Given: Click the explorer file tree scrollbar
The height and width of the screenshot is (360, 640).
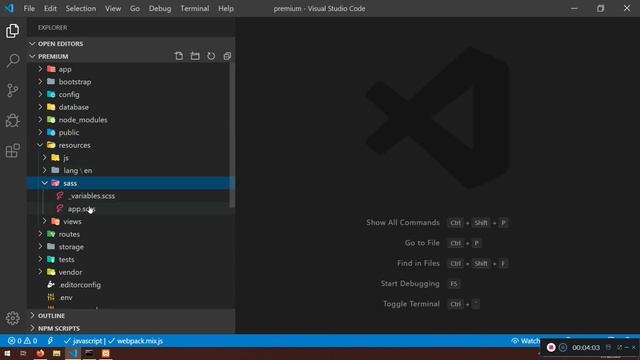Looking at the screenshot, I should point(232,136).
